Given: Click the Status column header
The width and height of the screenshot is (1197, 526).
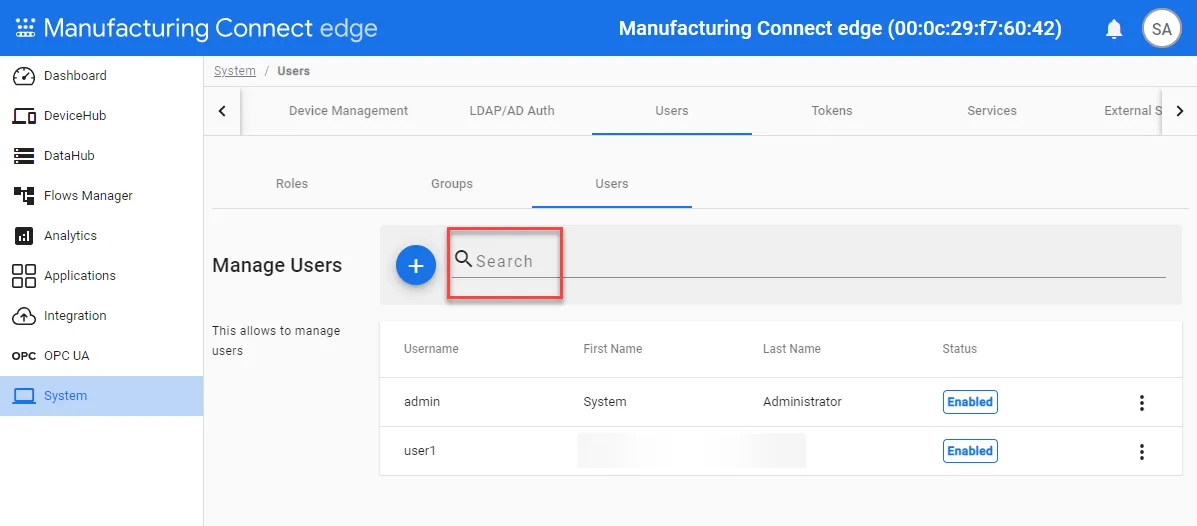Looking at the screenshot, I should coord(960,349).
